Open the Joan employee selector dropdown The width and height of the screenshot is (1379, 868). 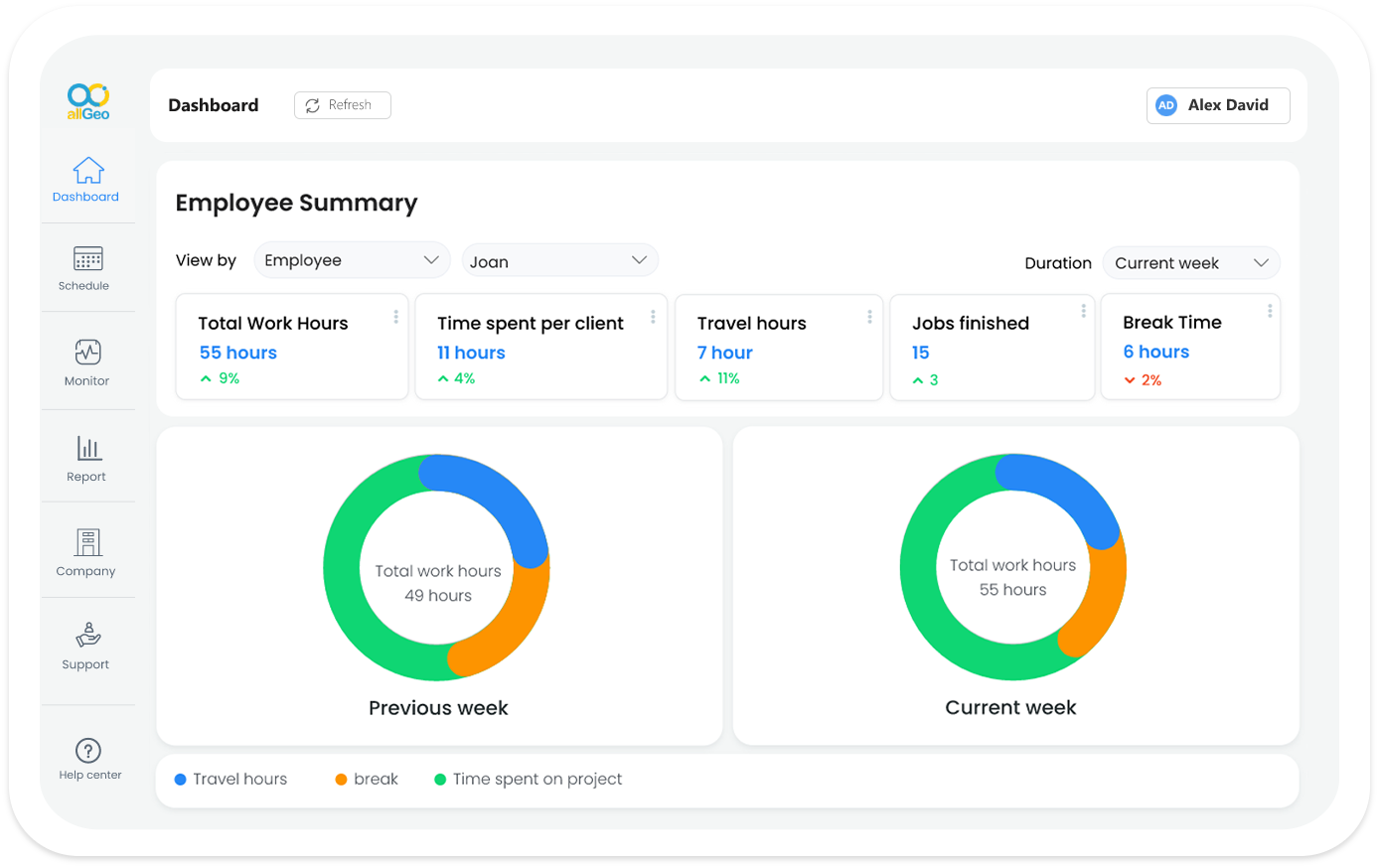tap(559, 261)
